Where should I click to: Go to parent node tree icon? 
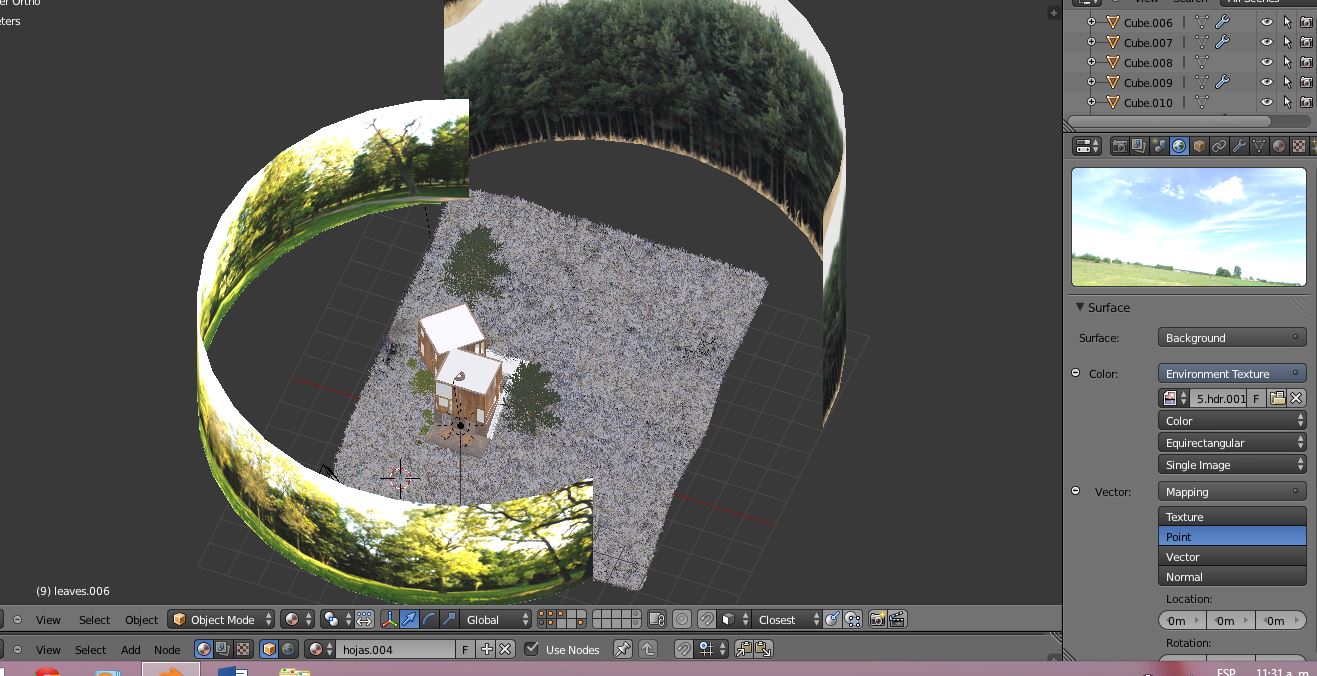(x=648, y=649)
